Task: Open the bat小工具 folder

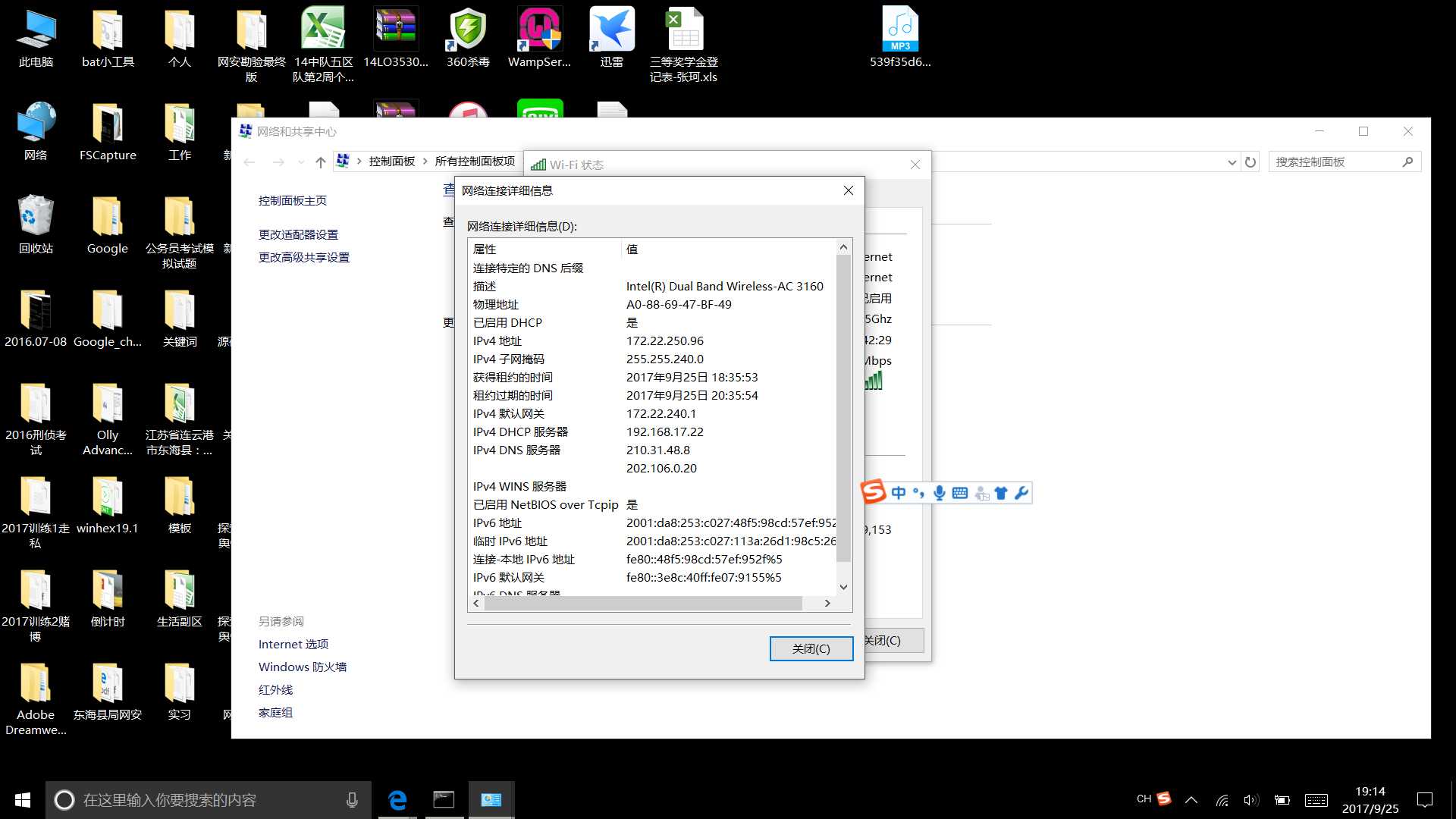Action: [x=108, y=38]
